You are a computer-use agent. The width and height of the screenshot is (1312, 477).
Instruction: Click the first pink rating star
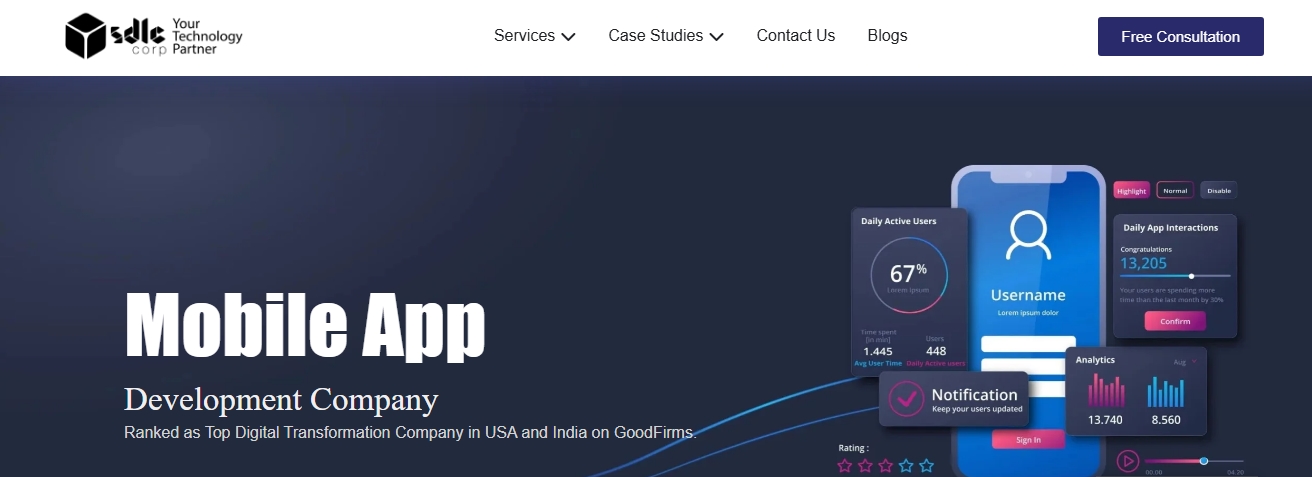(845, 466)
